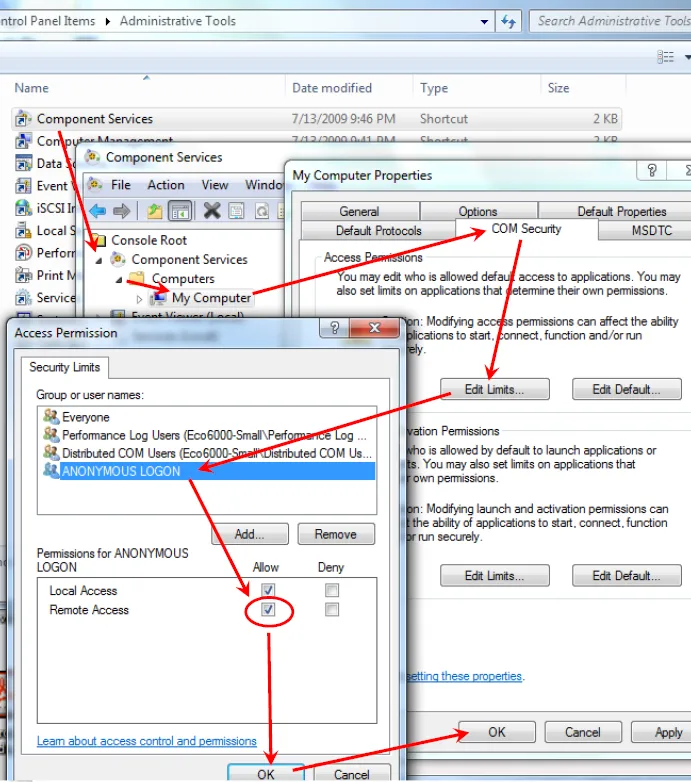Switch to the Default Properties tab
Image resolution: width=691 pixels, height=782 pixels.
(615, 211)
